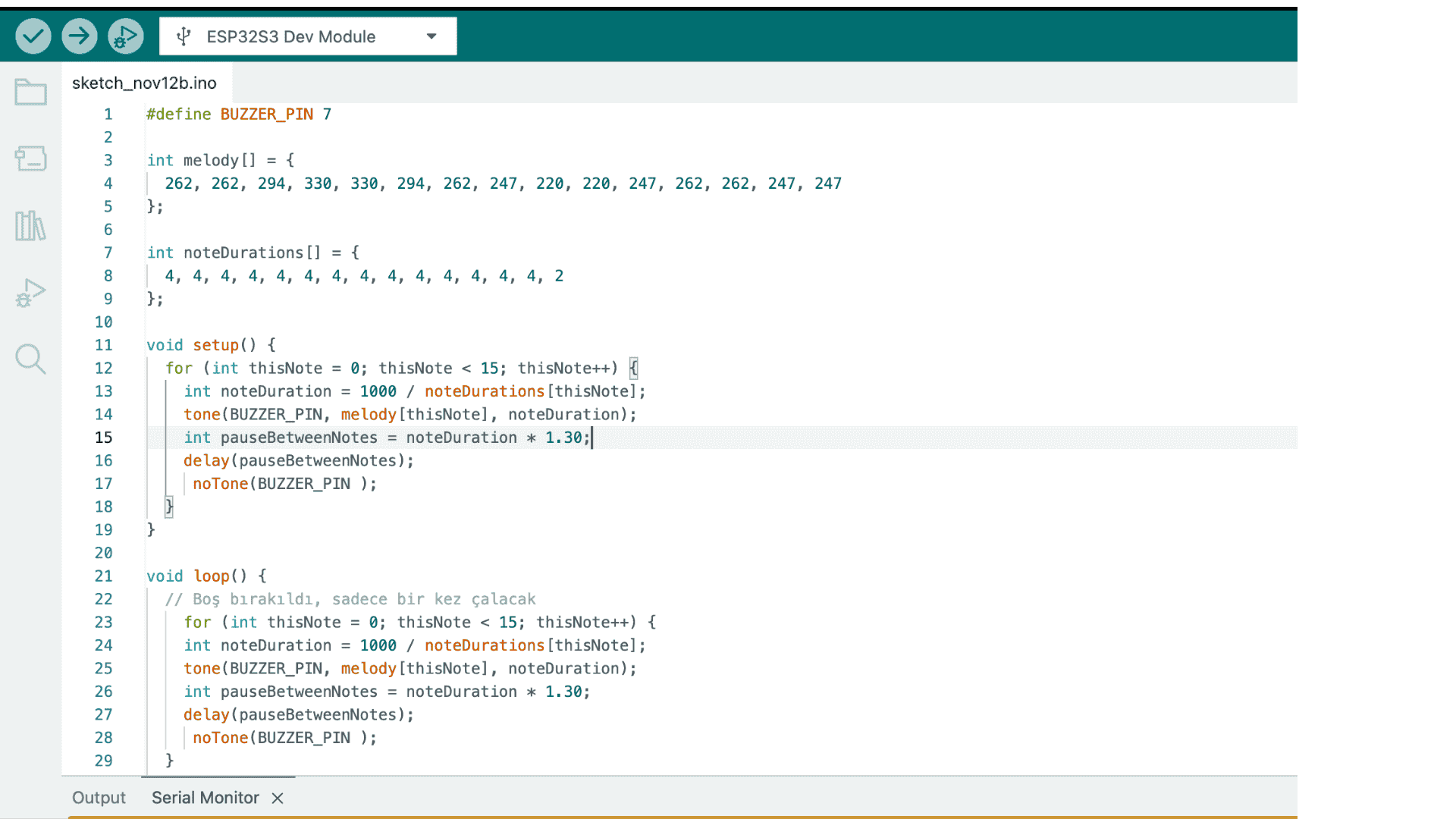The width and height of the screenshot is (1456, 819).
Task: Place cursor on the #define BUZZER_PIN line
Action: (x=238, y=115)
